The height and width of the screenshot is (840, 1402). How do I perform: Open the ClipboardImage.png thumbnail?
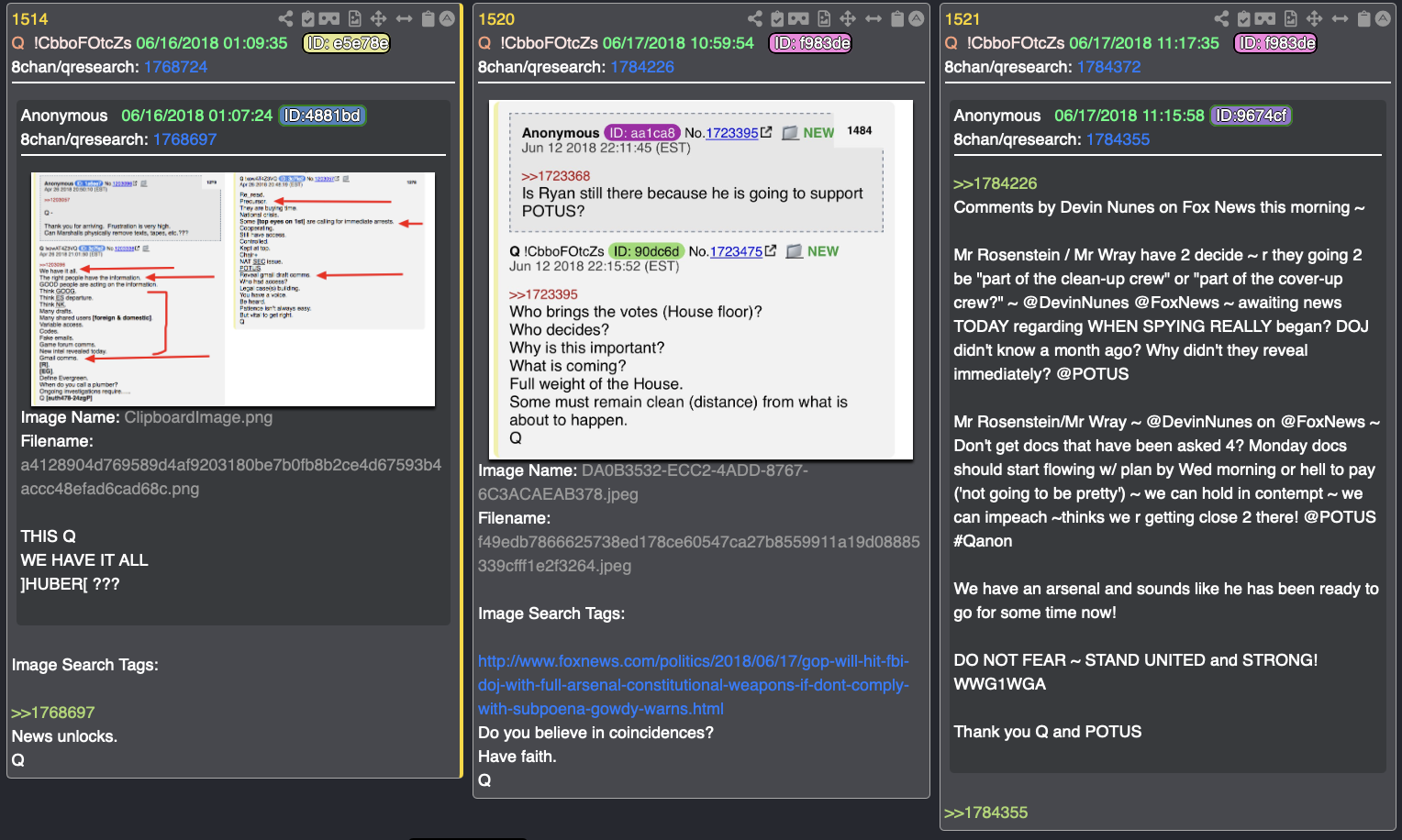click(233, 289)
